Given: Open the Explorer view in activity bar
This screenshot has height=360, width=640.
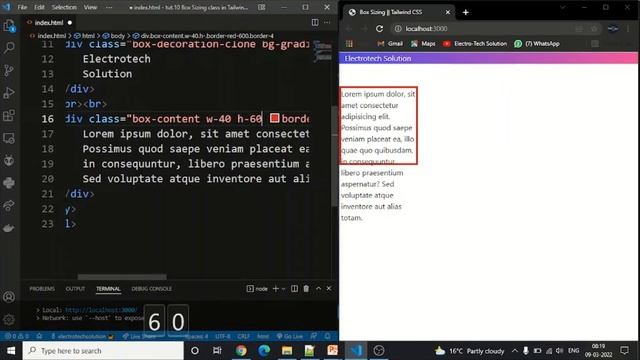Looking at the screenshot, I should (9, 26).
